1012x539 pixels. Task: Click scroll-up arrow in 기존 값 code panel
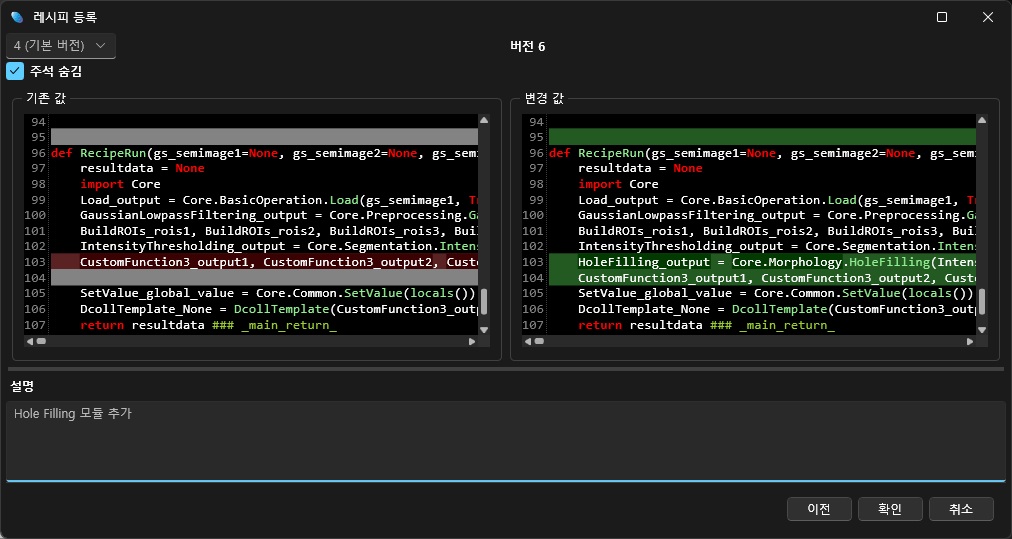[484, 120]
